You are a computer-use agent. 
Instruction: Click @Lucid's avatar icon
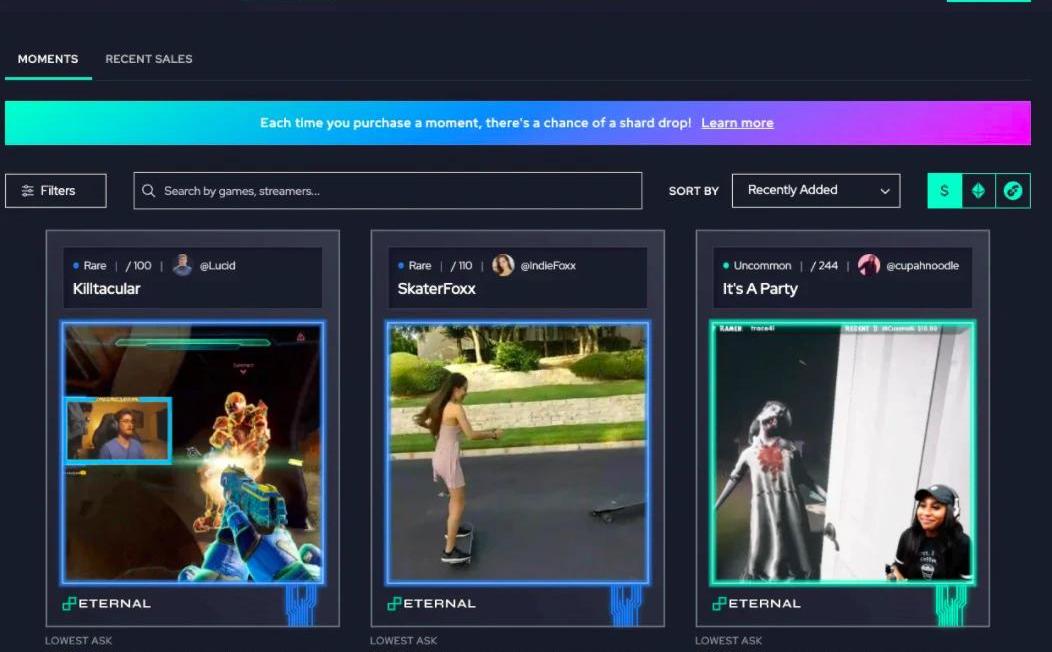(182, 265)
